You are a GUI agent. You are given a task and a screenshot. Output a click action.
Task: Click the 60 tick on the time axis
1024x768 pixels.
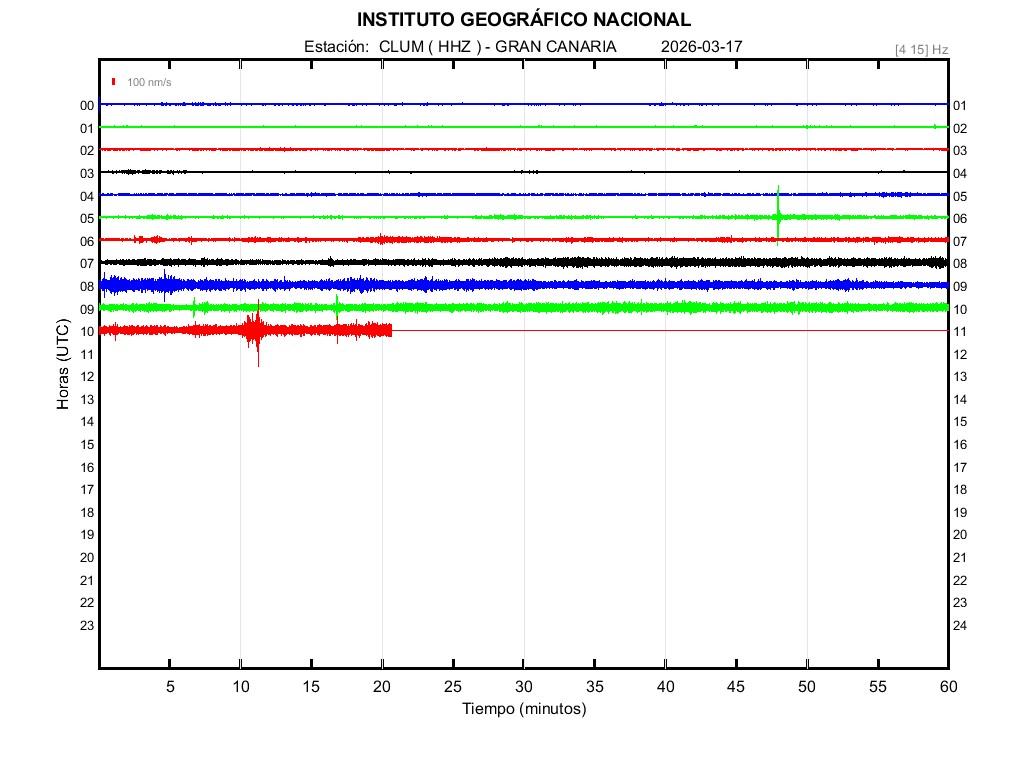(x=947, y=686)
